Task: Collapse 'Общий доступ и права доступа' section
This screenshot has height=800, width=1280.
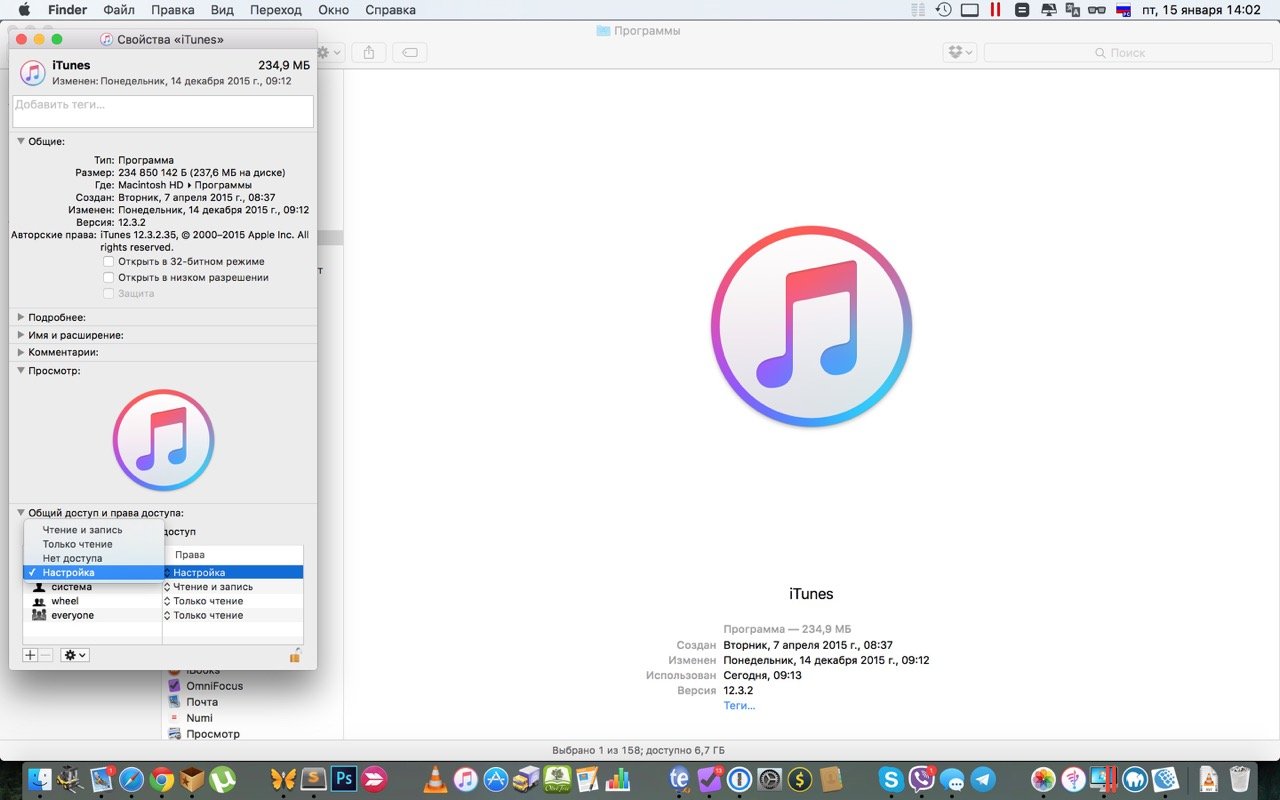Action: (x=21, y=512)
